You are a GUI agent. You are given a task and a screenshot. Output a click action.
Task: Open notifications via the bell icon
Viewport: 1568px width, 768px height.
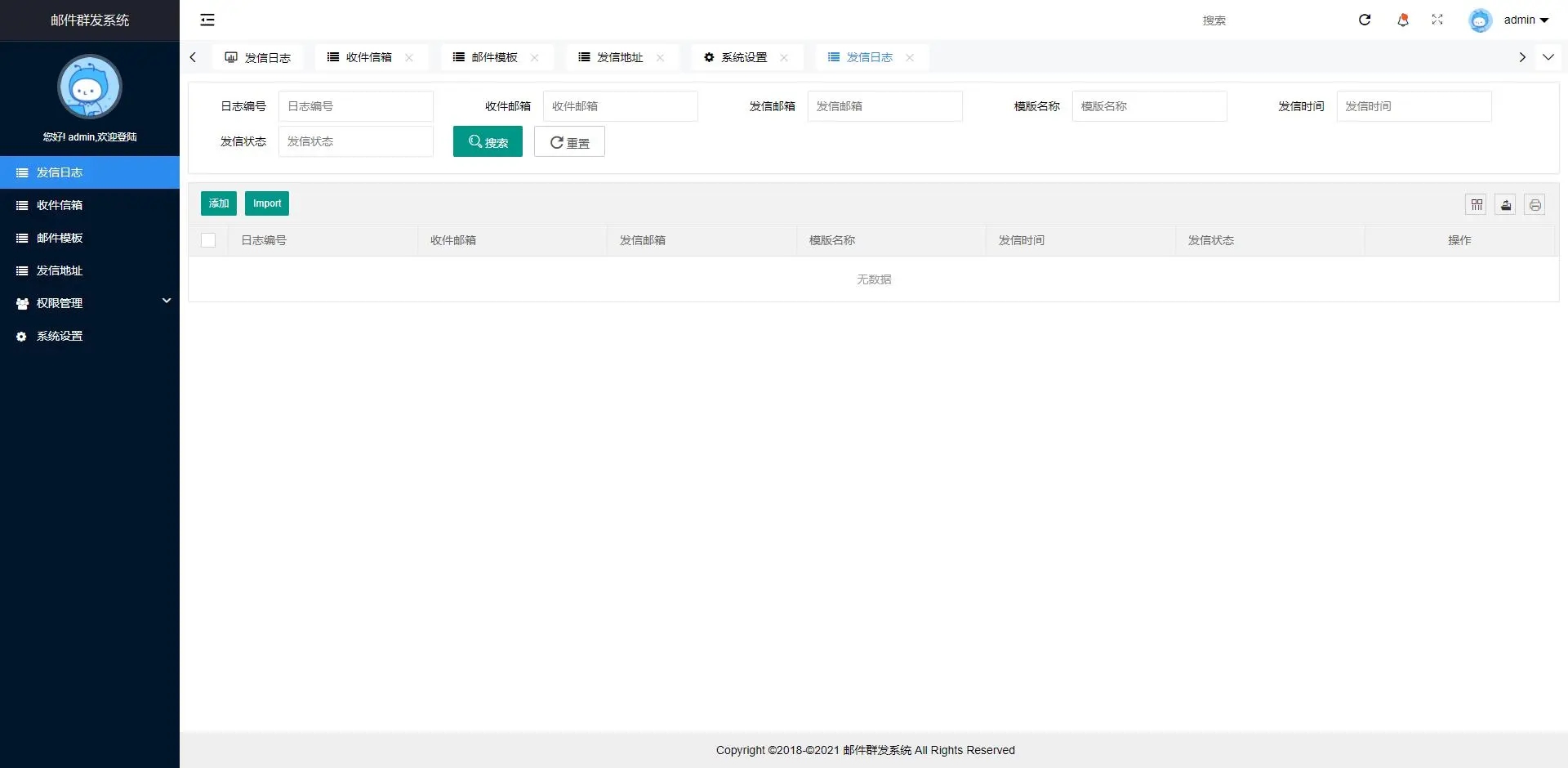point(1401,20)
